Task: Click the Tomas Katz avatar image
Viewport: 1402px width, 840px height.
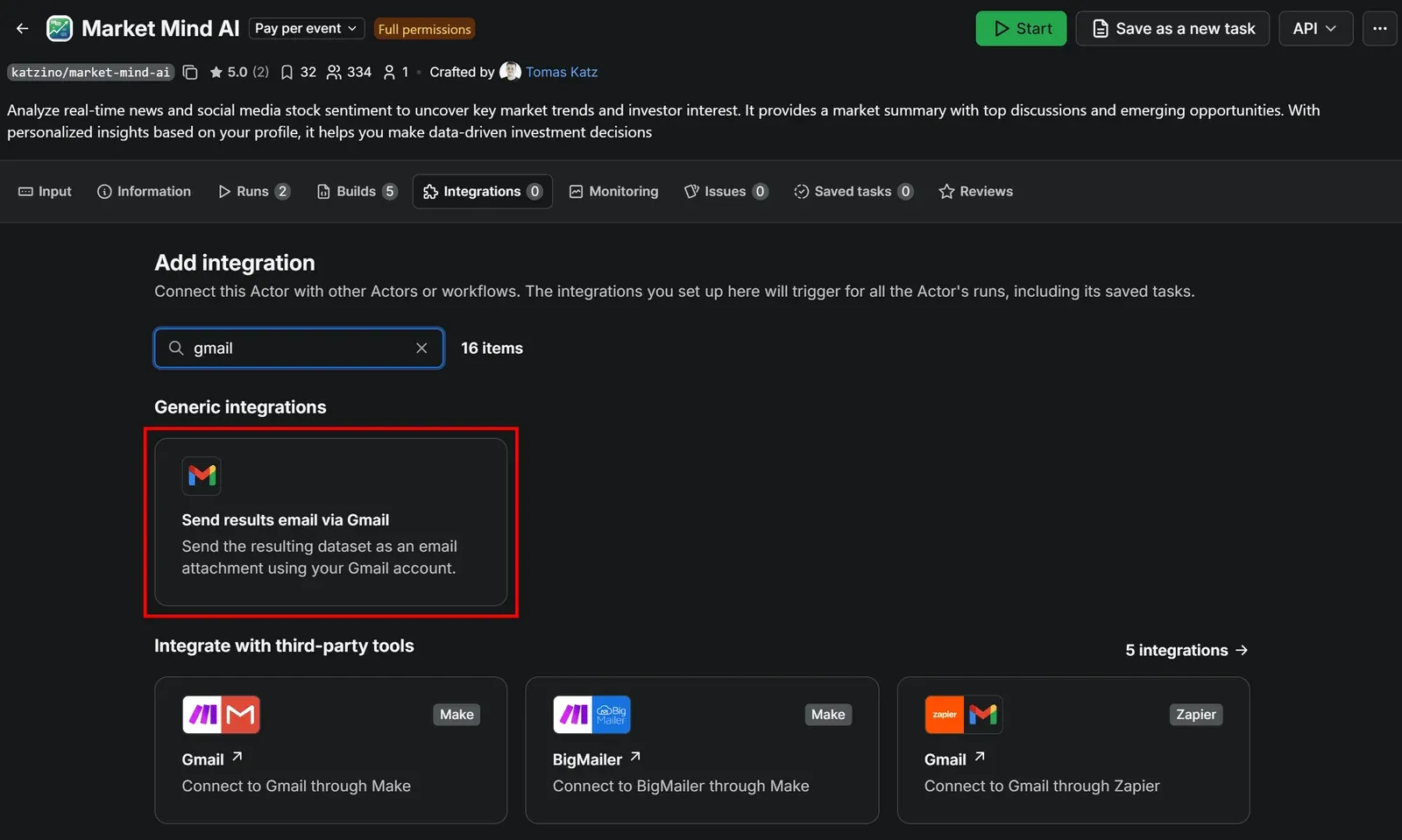Action: [x=510, y=72]
